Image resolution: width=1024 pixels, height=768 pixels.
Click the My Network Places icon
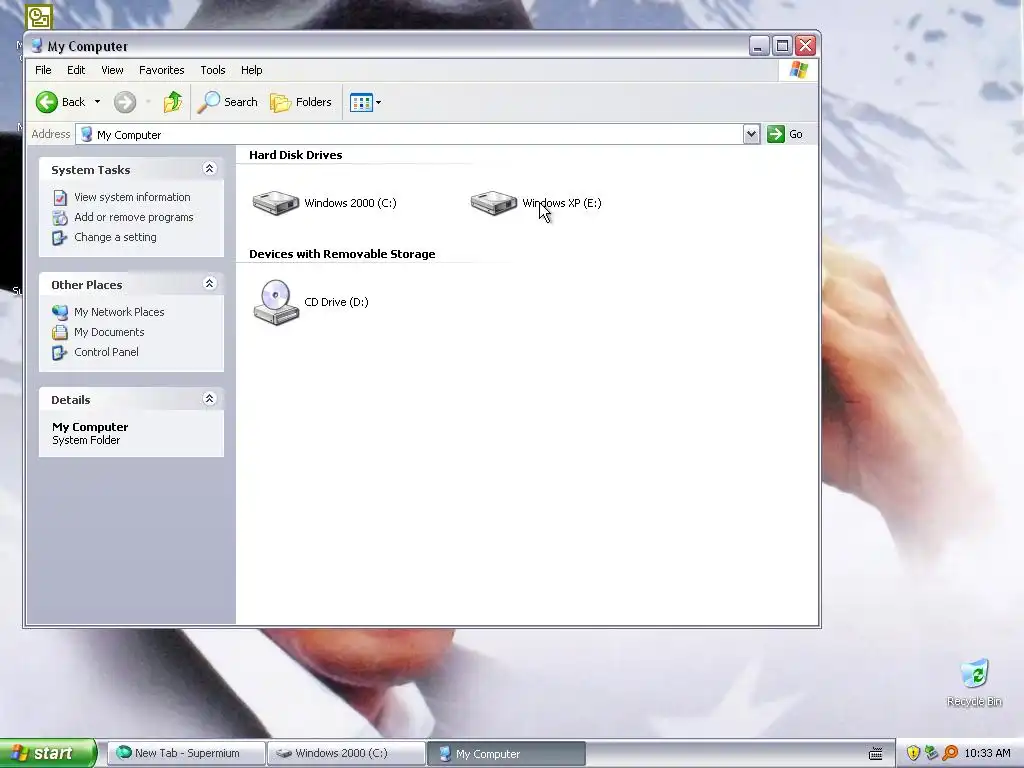click(60, 312)
